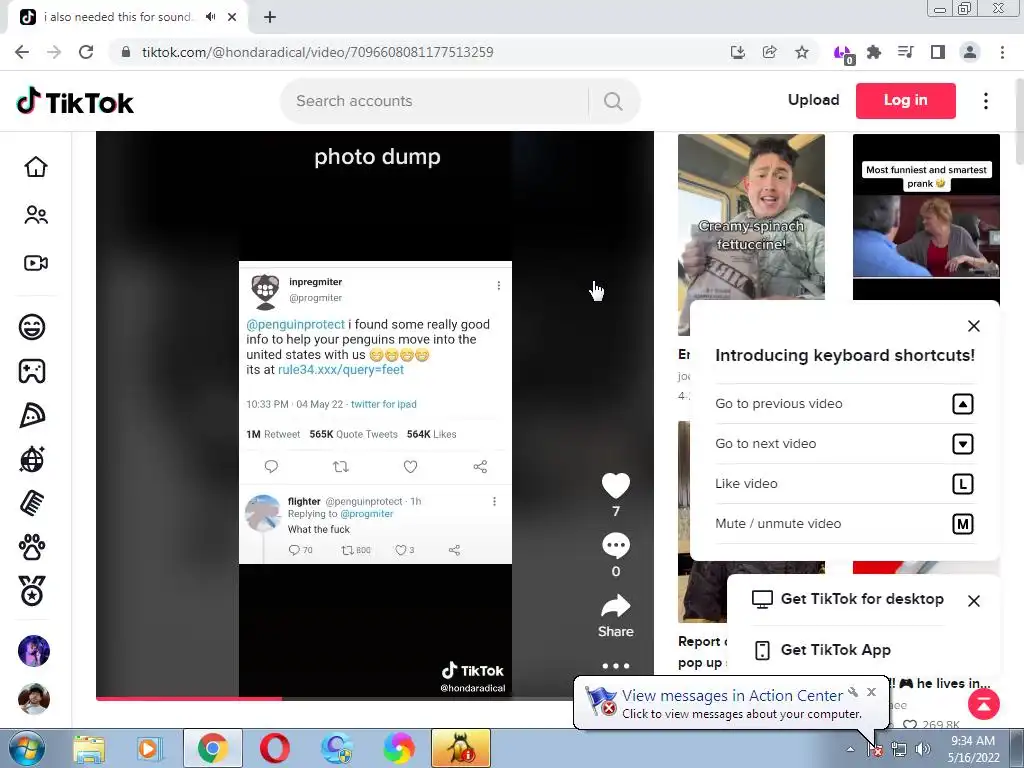Focus the Search accounts field
Viewport: 1024px width, 768px height.
click(434, 101)
